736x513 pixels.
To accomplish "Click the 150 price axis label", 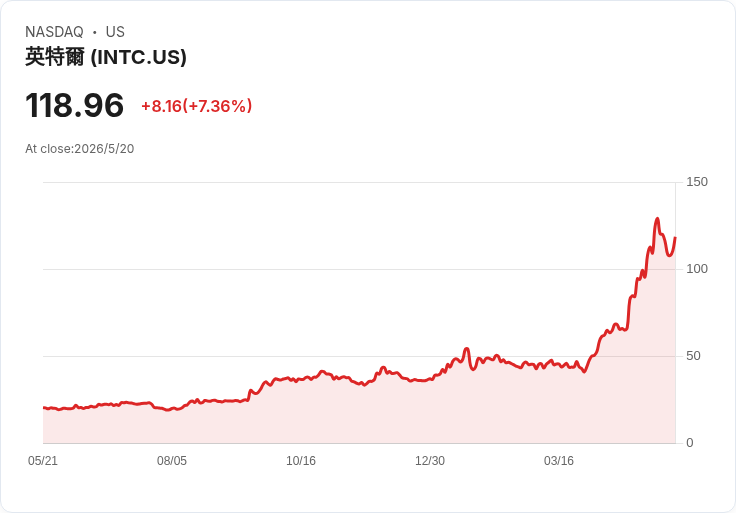I will pos(697,182).
